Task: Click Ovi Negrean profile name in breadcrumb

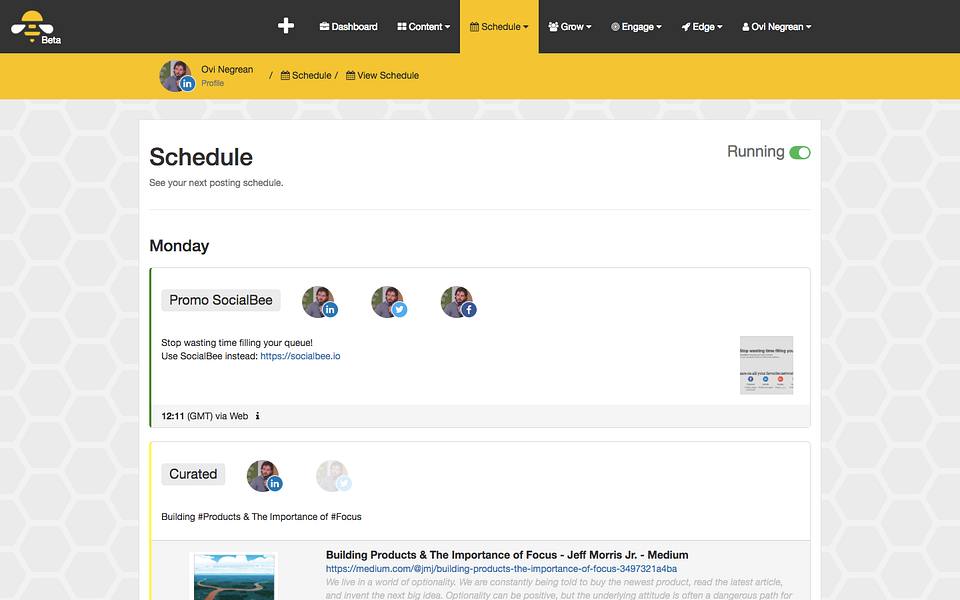Action: pos(227,69)
